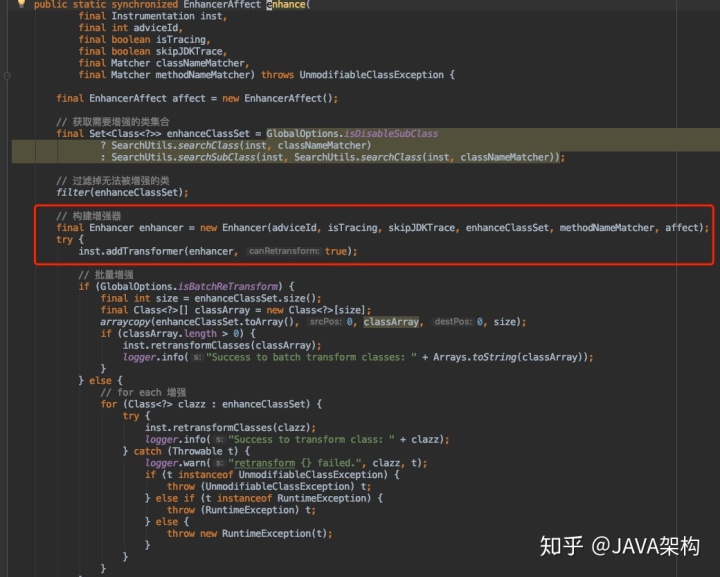Click the string 'retransform {} failed.'
The image size is (720, 577).
[x=297, y=463]
